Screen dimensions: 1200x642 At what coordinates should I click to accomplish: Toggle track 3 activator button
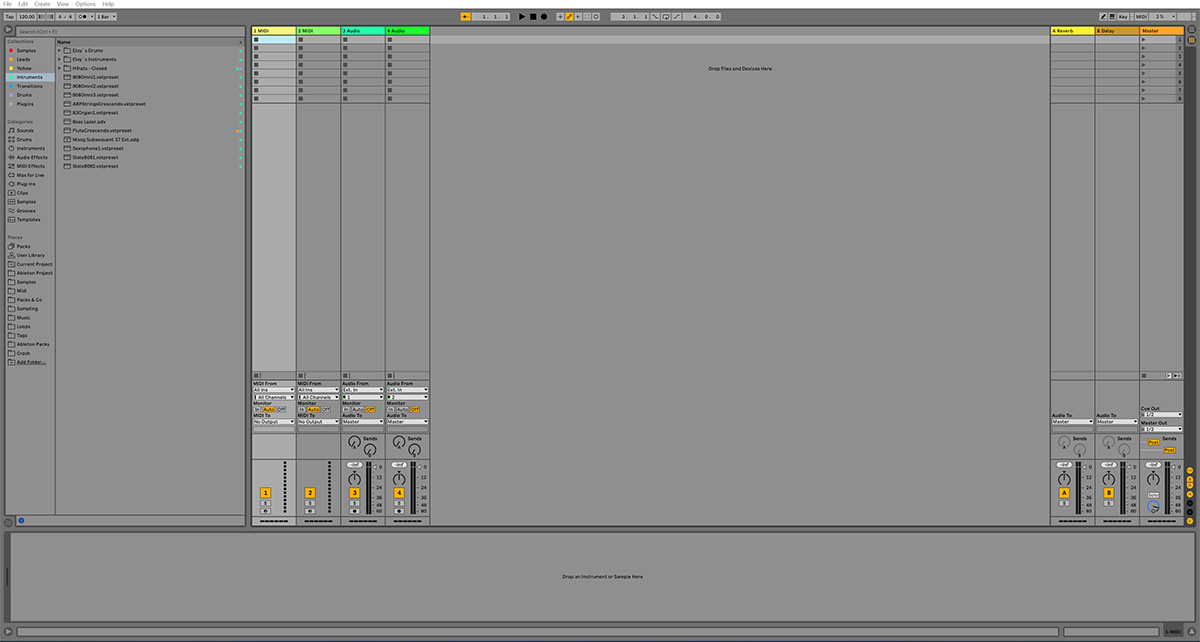pos(354,493)
